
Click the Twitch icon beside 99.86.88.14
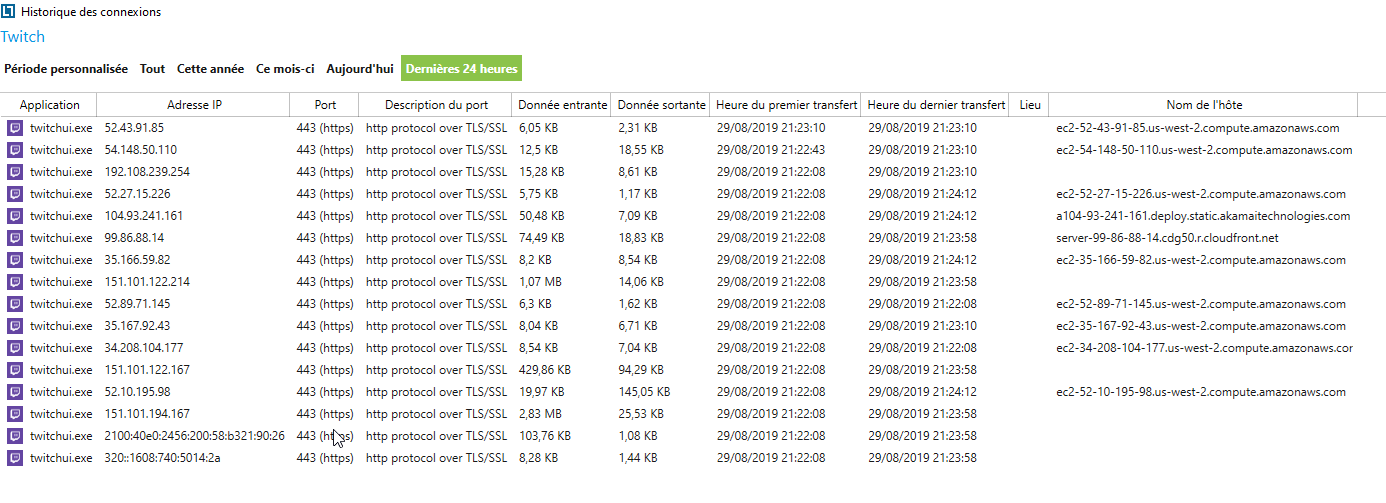click(x=14, y=238)
